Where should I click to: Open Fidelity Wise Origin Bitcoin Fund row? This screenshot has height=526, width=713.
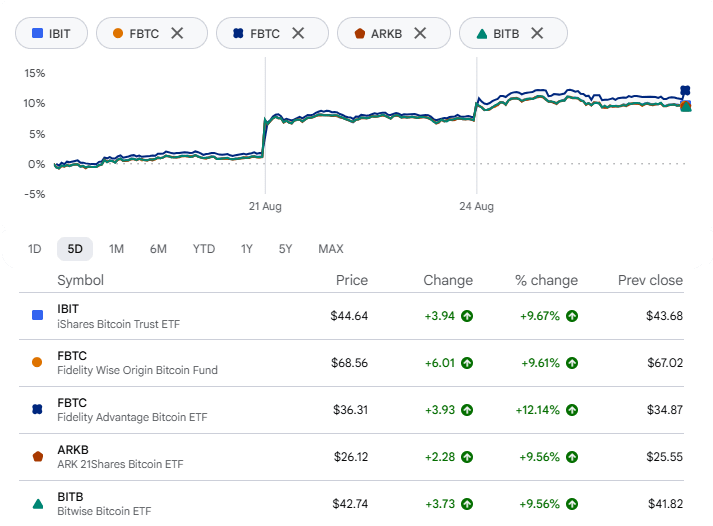click(351, 363)
